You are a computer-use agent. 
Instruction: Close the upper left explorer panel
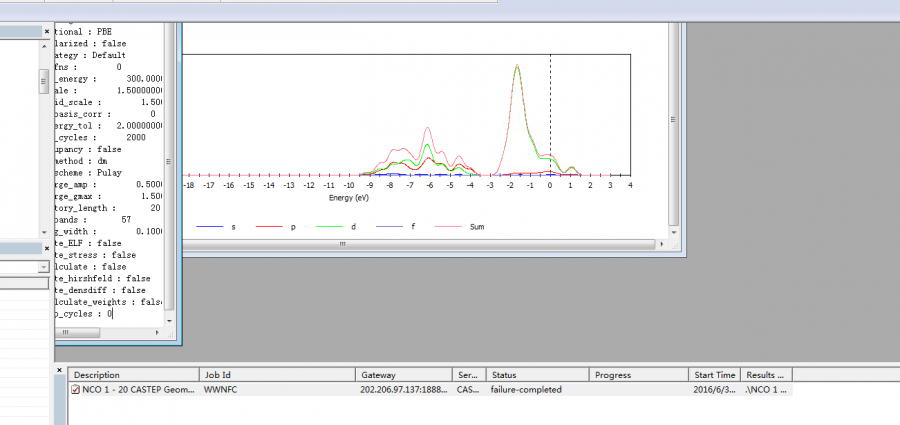coord(47,32)
